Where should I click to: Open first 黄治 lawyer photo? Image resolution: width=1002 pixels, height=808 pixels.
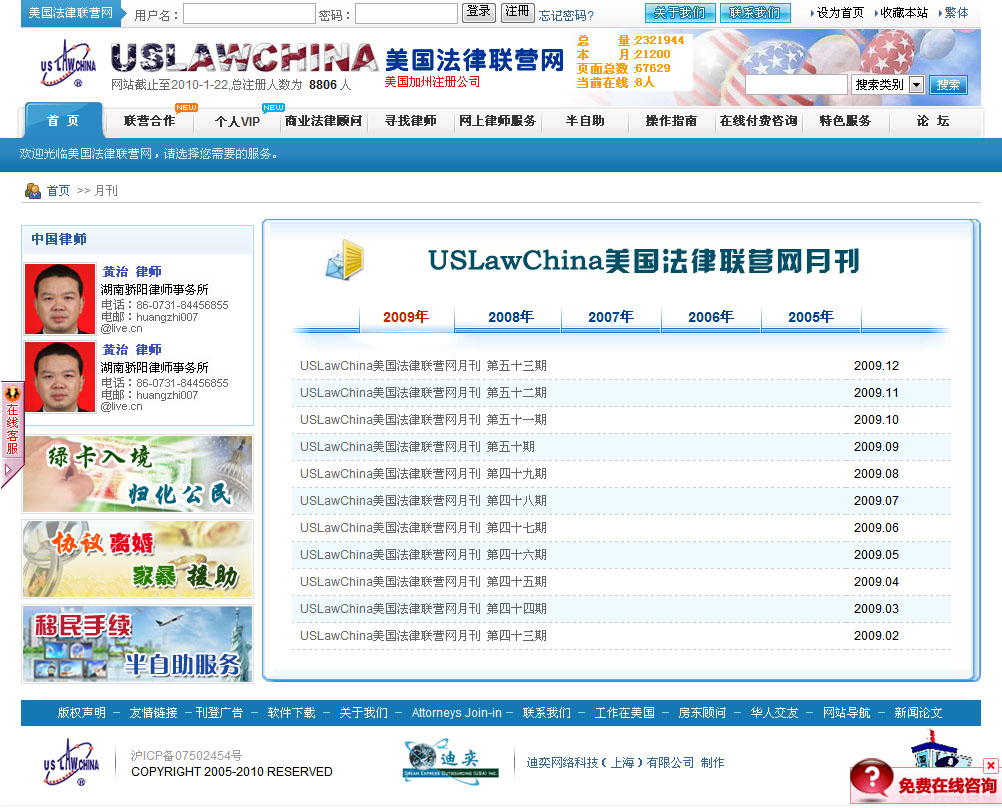[59, 299]
